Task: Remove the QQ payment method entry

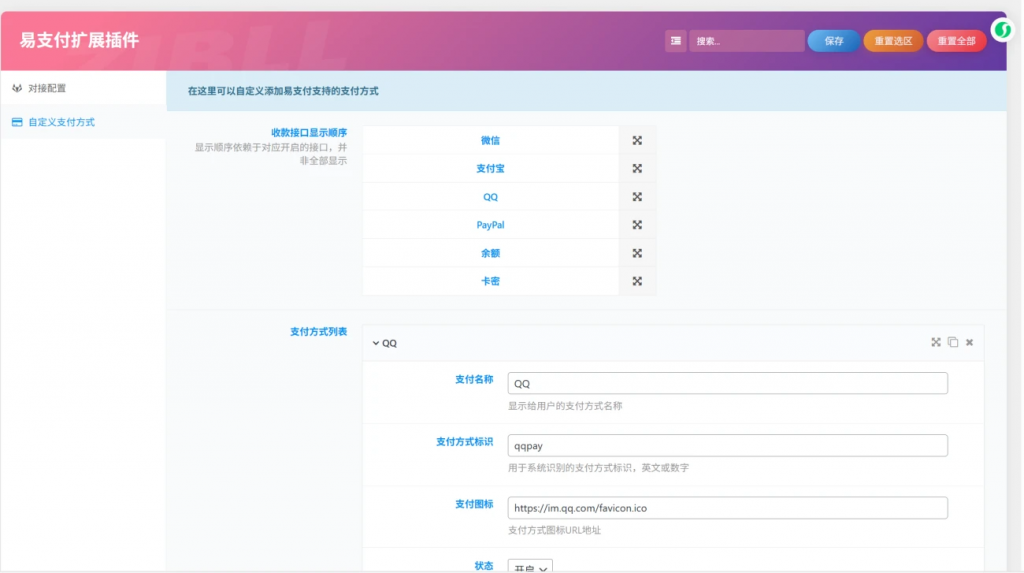Action: [969, 342]
